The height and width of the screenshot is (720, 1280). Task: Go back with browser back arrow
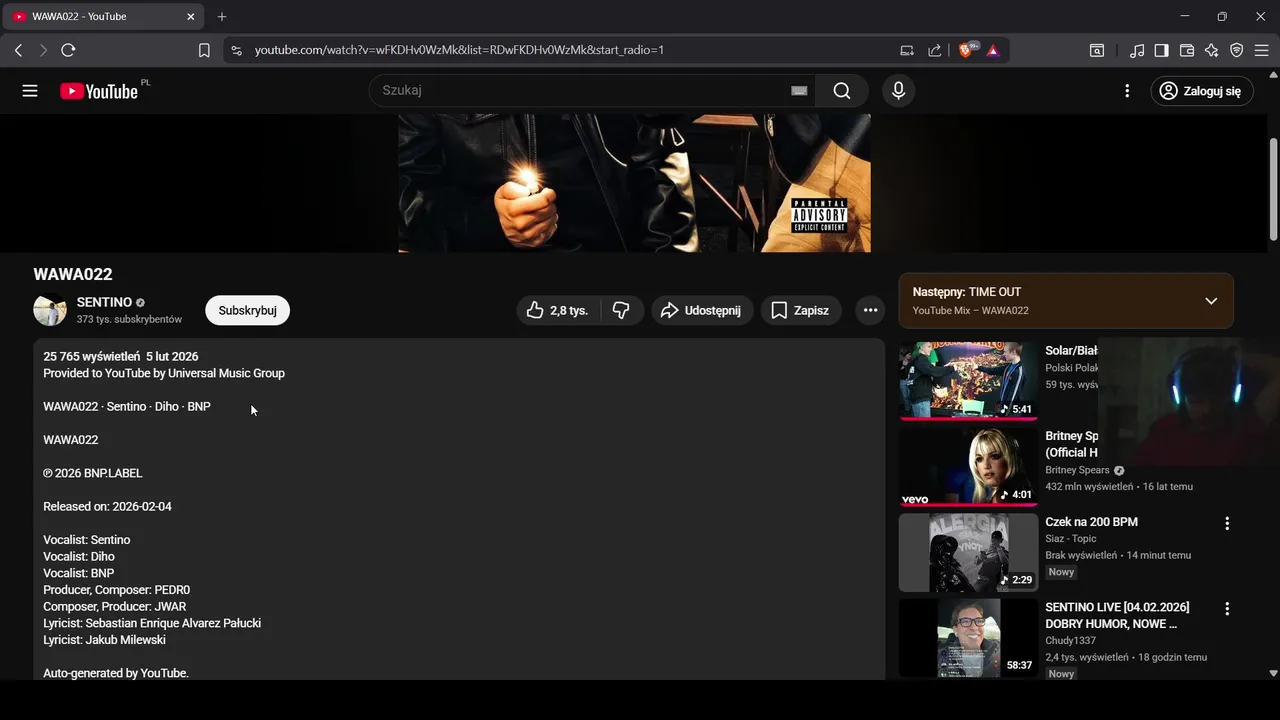coord(18,50)
